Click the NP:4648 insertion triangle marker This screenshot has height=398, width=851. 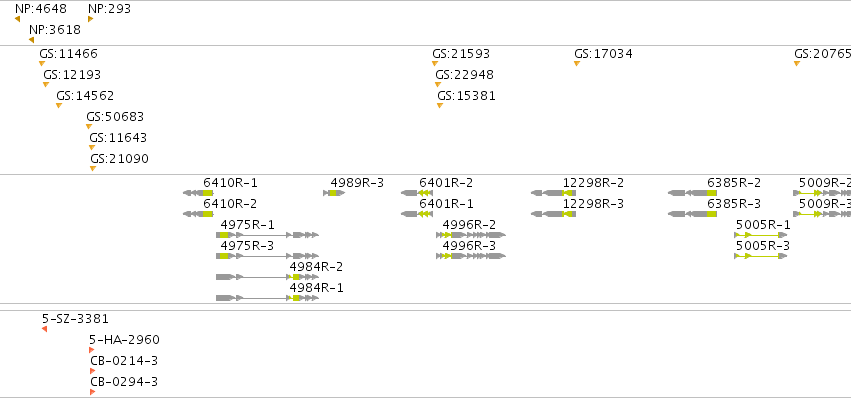pyautogui.click(x=17, y=19)
